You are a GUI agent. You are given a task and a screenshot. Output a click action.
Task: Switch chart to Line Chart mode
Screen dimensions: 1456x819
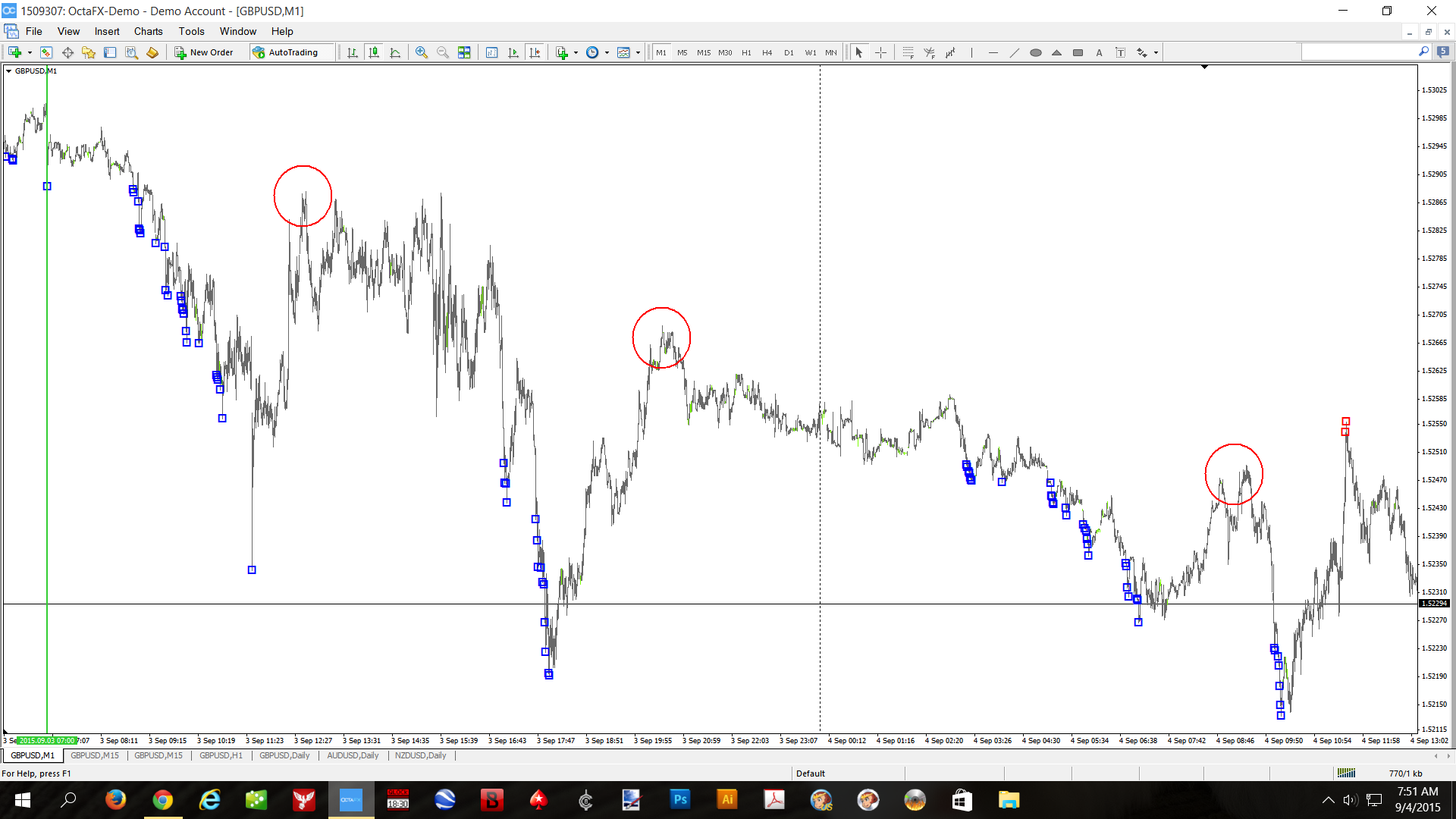click(395, 52)
